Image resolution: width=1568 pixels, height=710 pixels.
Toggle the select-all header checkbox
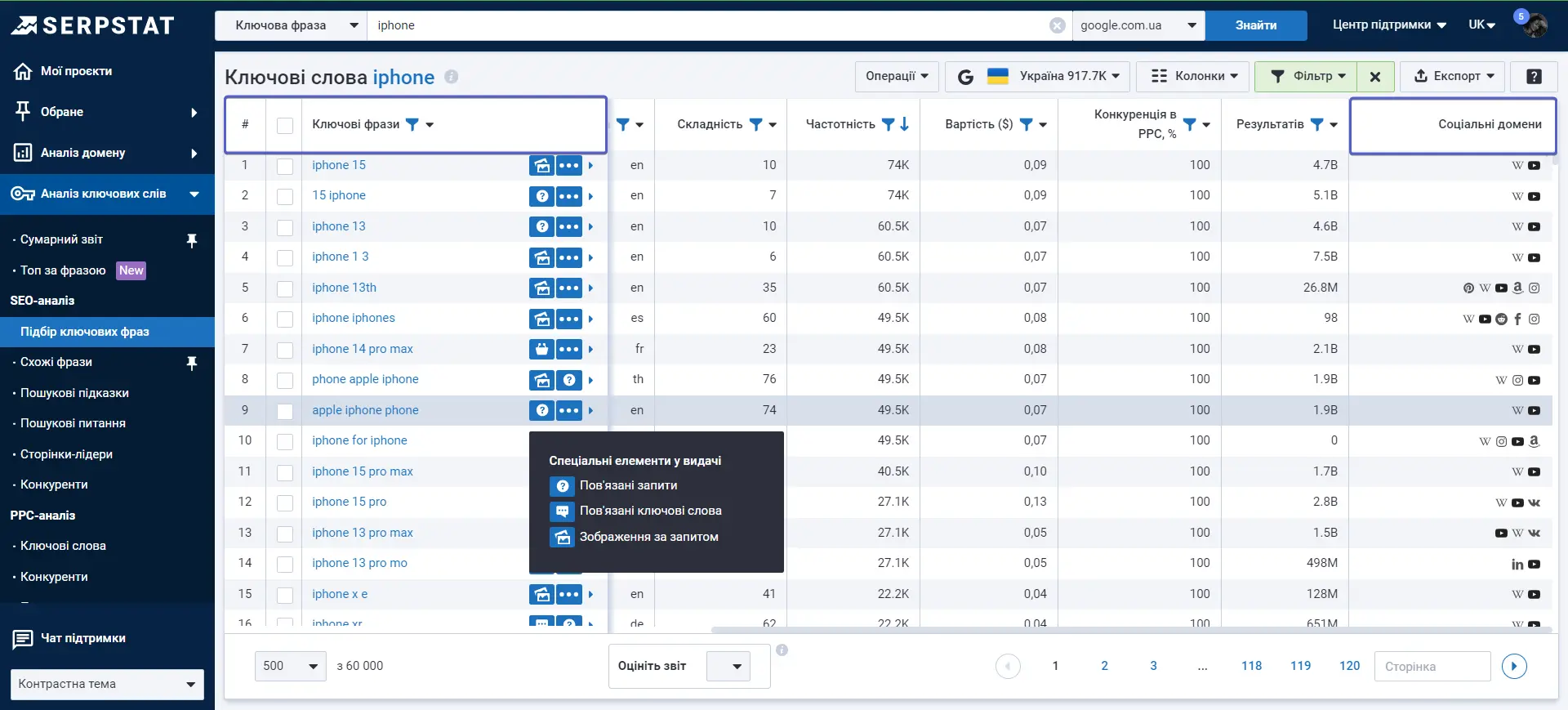pos(285,125)
